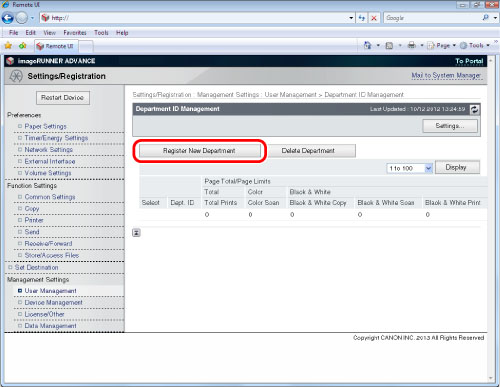The width and height of the screenshot is (500, 387).
Task: Click the Settings/Registration gear icon
Action: click(x=16, y=76)
